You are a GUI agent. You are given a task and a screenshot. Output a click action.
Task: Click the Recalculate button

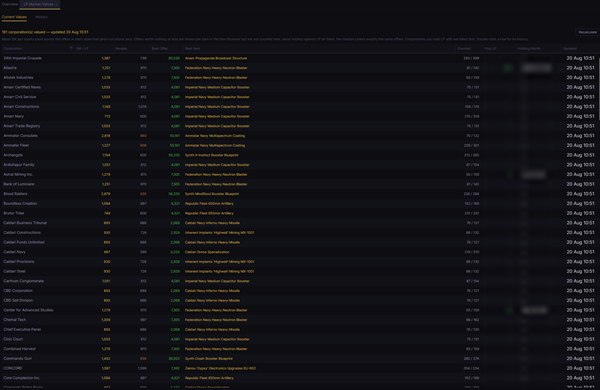coord(587,32)
